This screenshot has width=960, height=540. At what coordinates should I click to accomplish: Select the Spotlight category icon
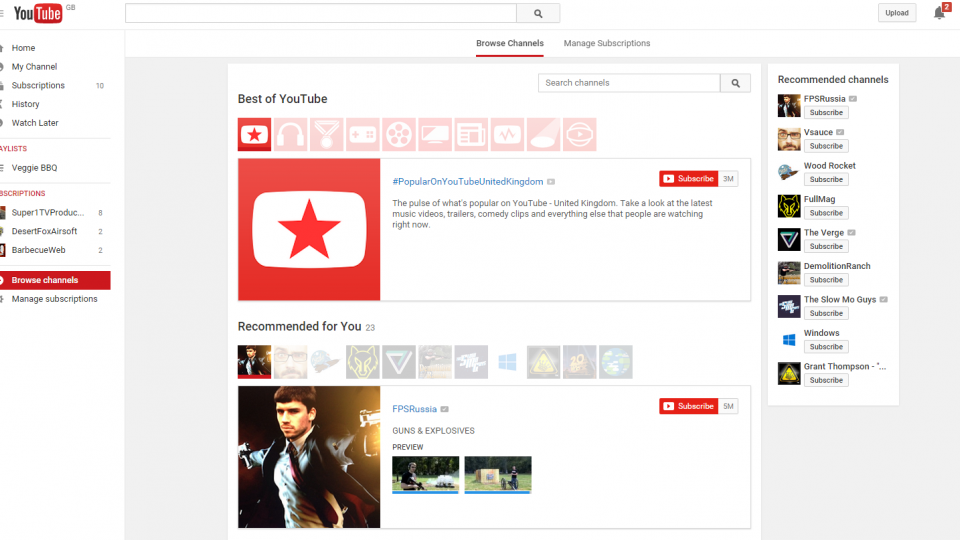[543, 134]
